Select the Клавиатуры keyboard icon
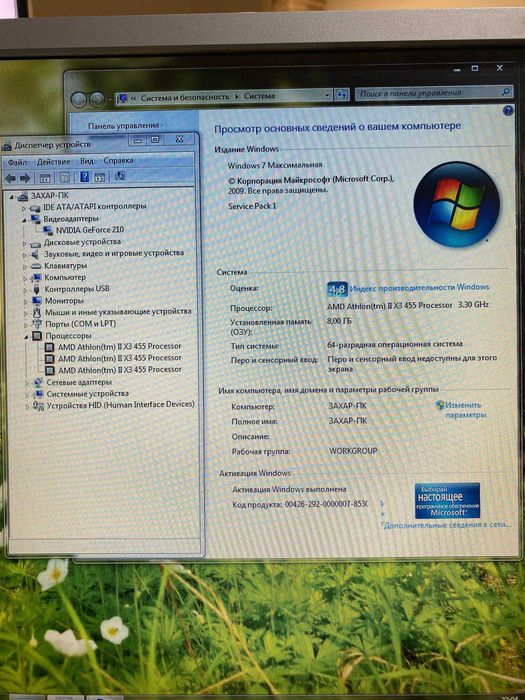Image resolution: width=525 pixels, height=700 pixels. tap(36, 266)
